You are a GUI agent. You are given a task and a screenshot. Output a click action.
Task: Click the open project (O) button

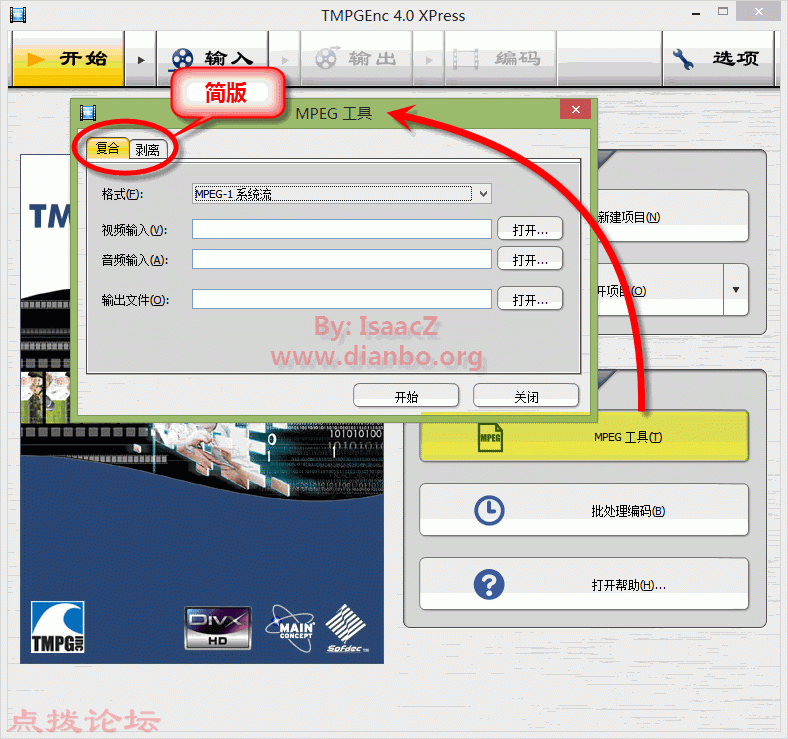tap(659, 290)
